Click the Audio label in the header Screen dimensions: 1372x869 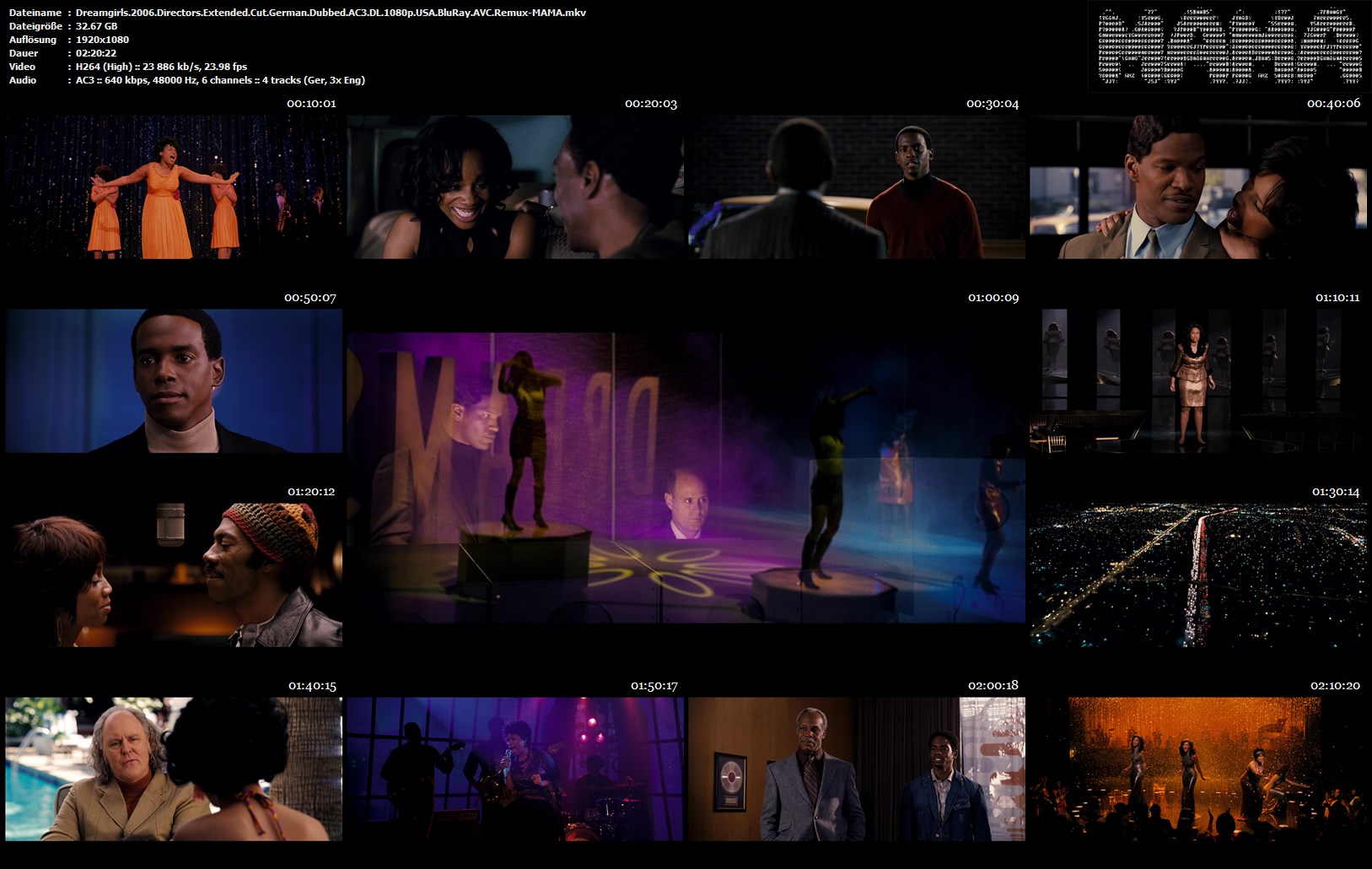[x=23, y=80]
